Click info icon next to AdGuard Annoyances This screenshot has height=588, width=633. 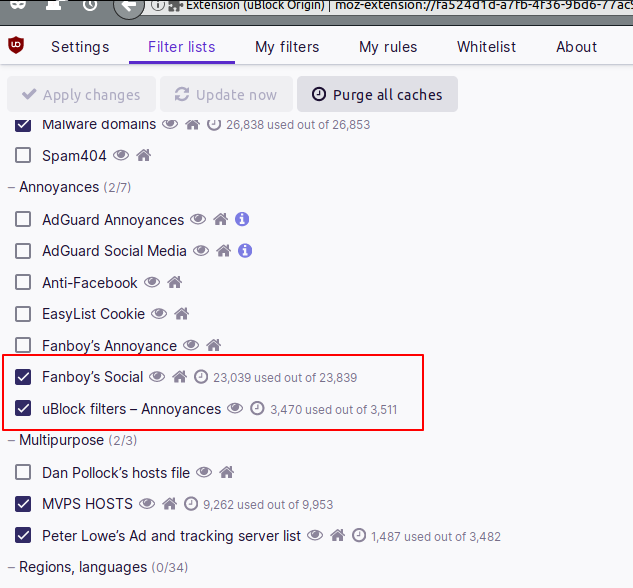coord(242,219)
